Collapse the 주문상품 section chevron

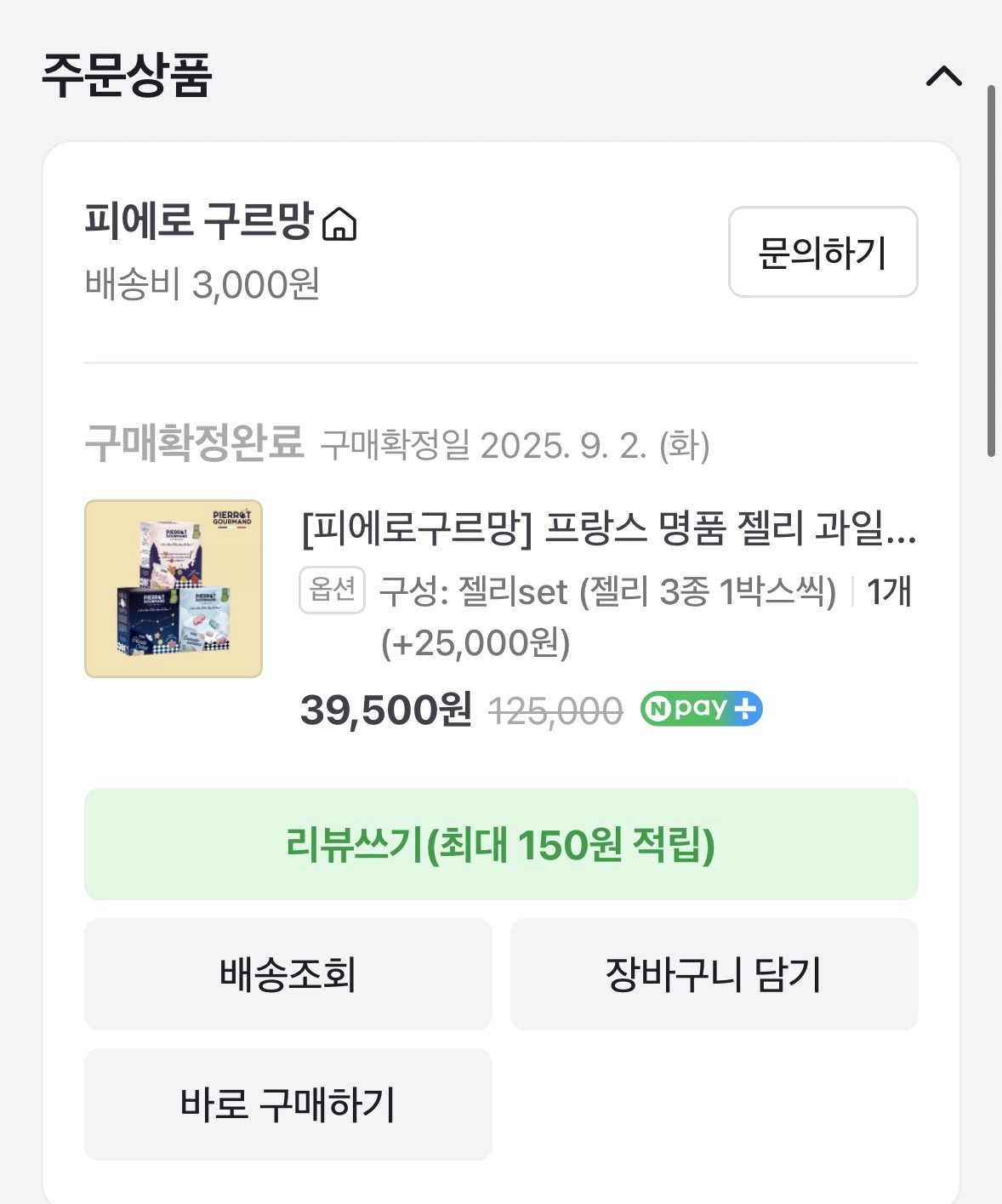[x=943, y=77]
